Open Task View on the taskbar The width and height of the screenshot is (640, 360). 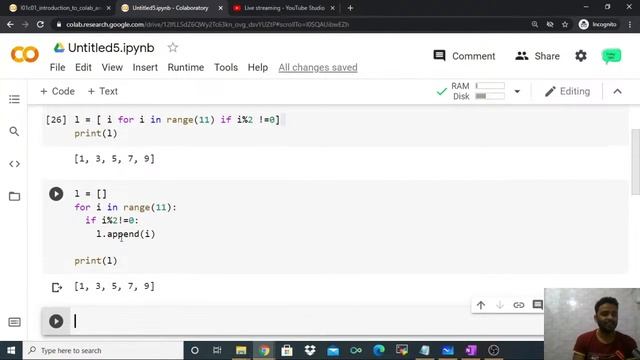[x=218, y=351]
